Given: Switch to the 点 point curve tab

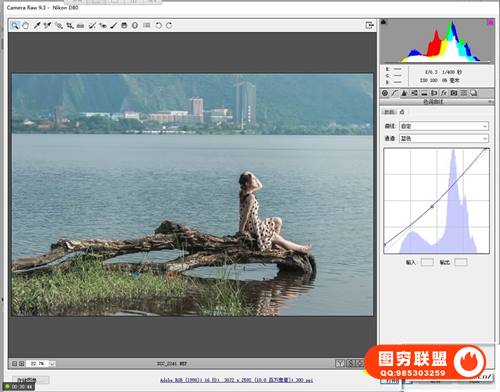Looking at the screenshot, I should 402,112.
